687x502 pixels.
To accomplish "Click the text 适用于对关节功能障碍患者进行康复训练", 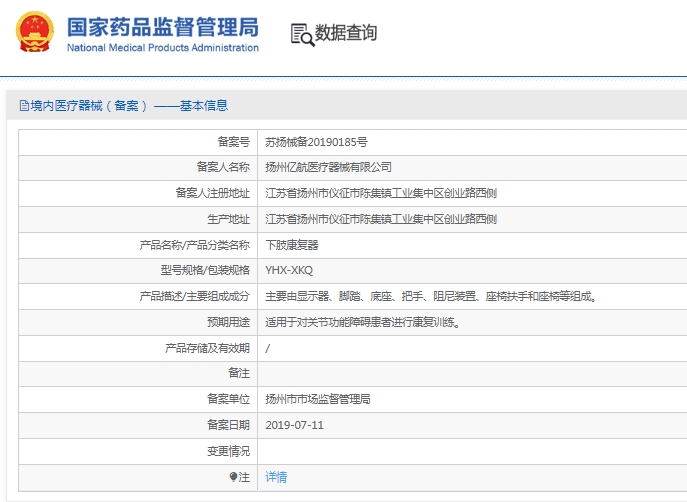I will click(361, 322).
